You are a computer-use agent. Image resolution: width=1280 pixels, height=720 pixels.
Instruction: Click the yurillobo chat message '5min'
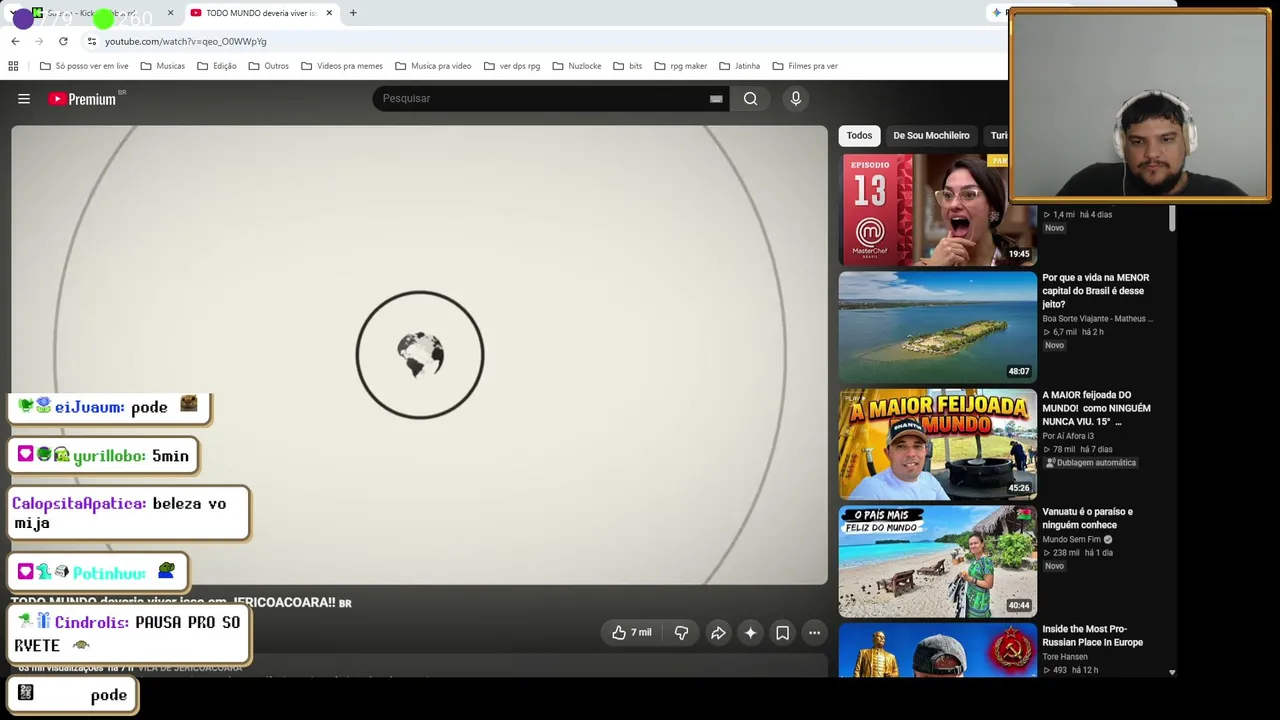point(104,456)
